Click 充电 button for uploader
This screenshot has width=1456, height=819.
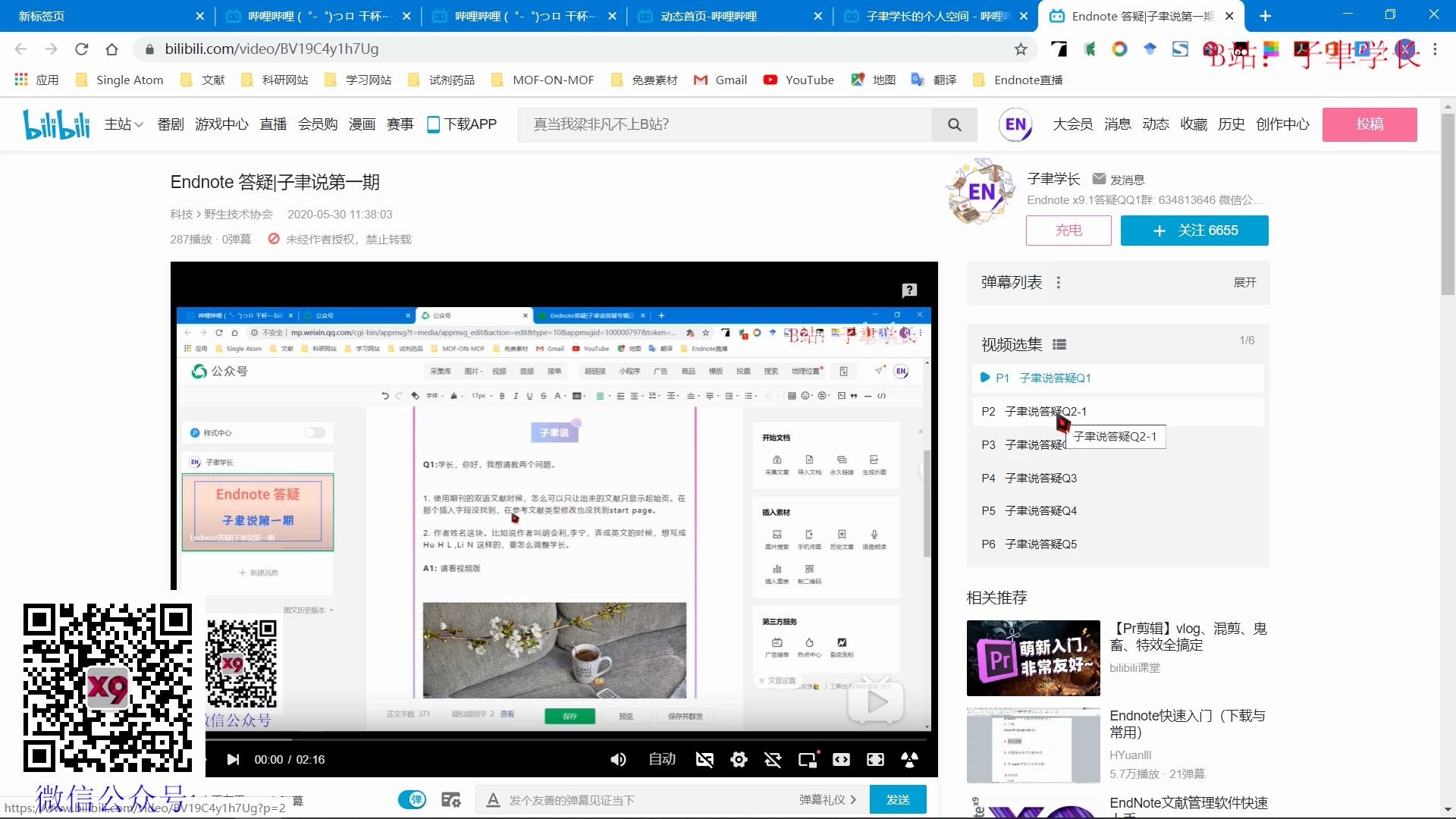1068,231
